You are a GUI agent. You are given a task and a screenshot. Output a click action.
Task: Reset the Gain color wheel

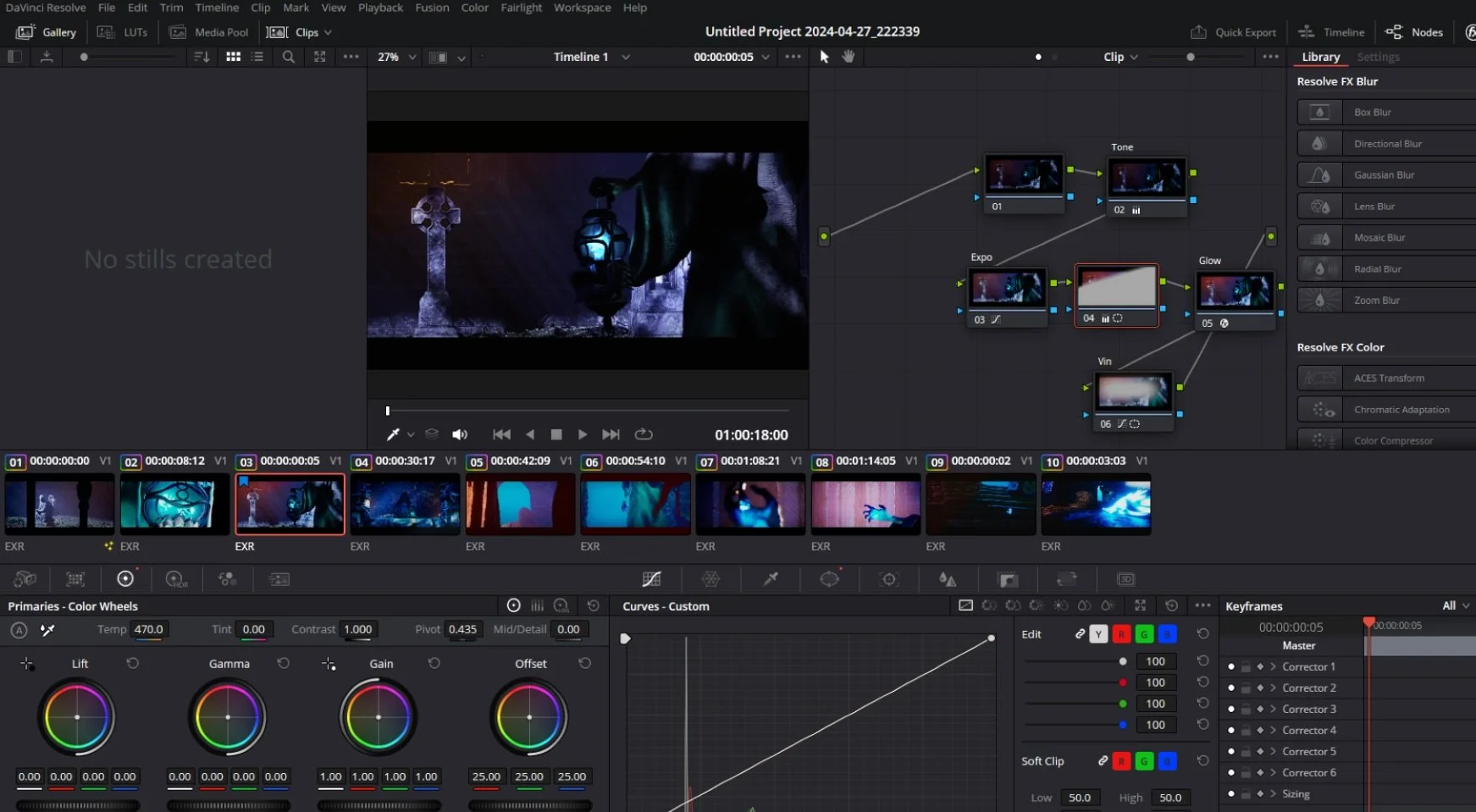(x=434, y=663)
